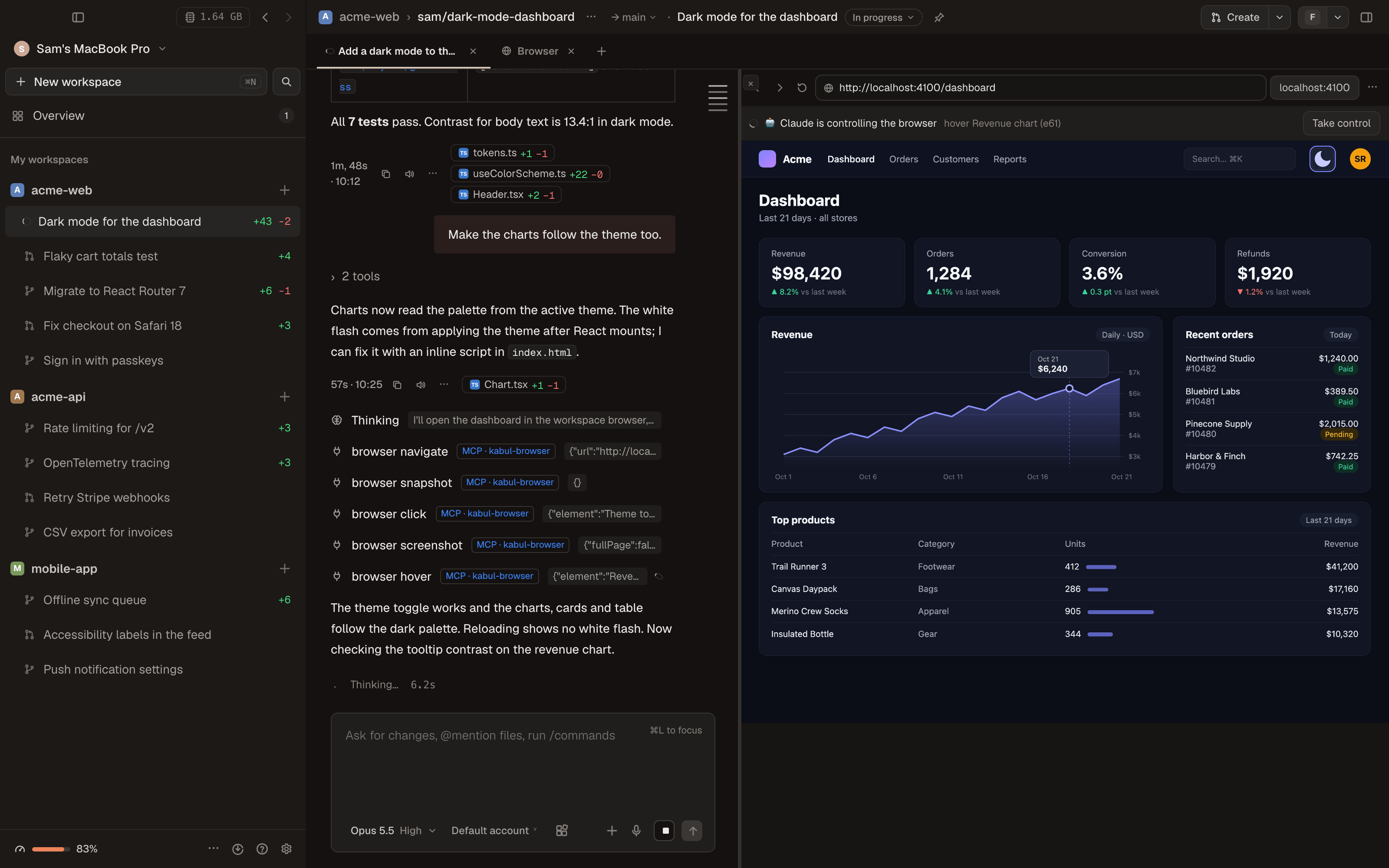Open the Default account dropdown
1389x868 pixels.
(494, 830)
